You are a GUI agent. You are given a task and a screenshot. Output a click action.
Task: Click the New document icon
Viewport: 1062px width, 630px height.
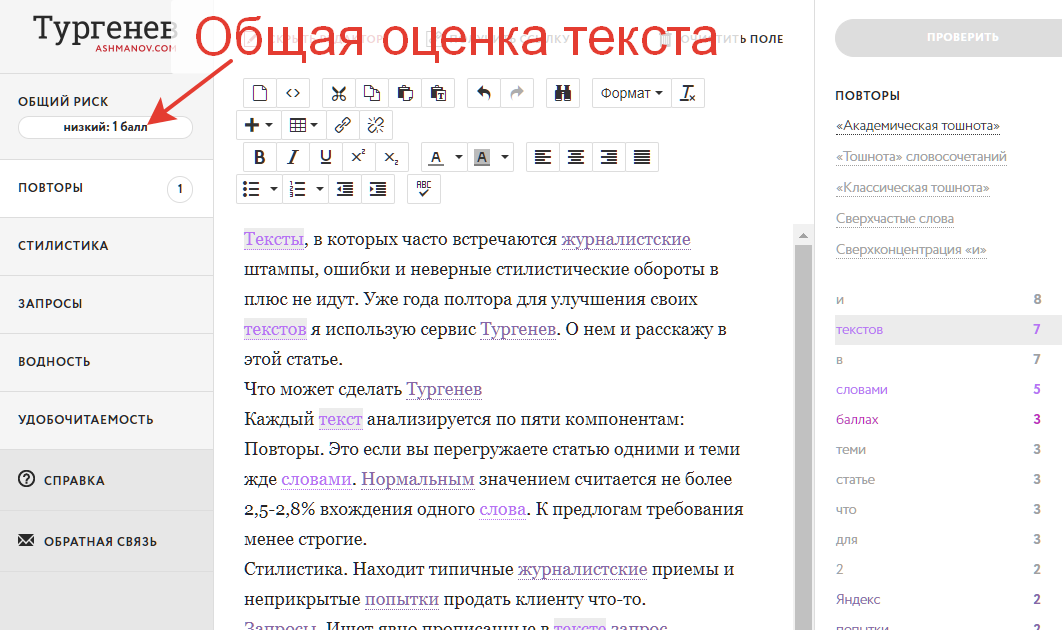(260, 93)
